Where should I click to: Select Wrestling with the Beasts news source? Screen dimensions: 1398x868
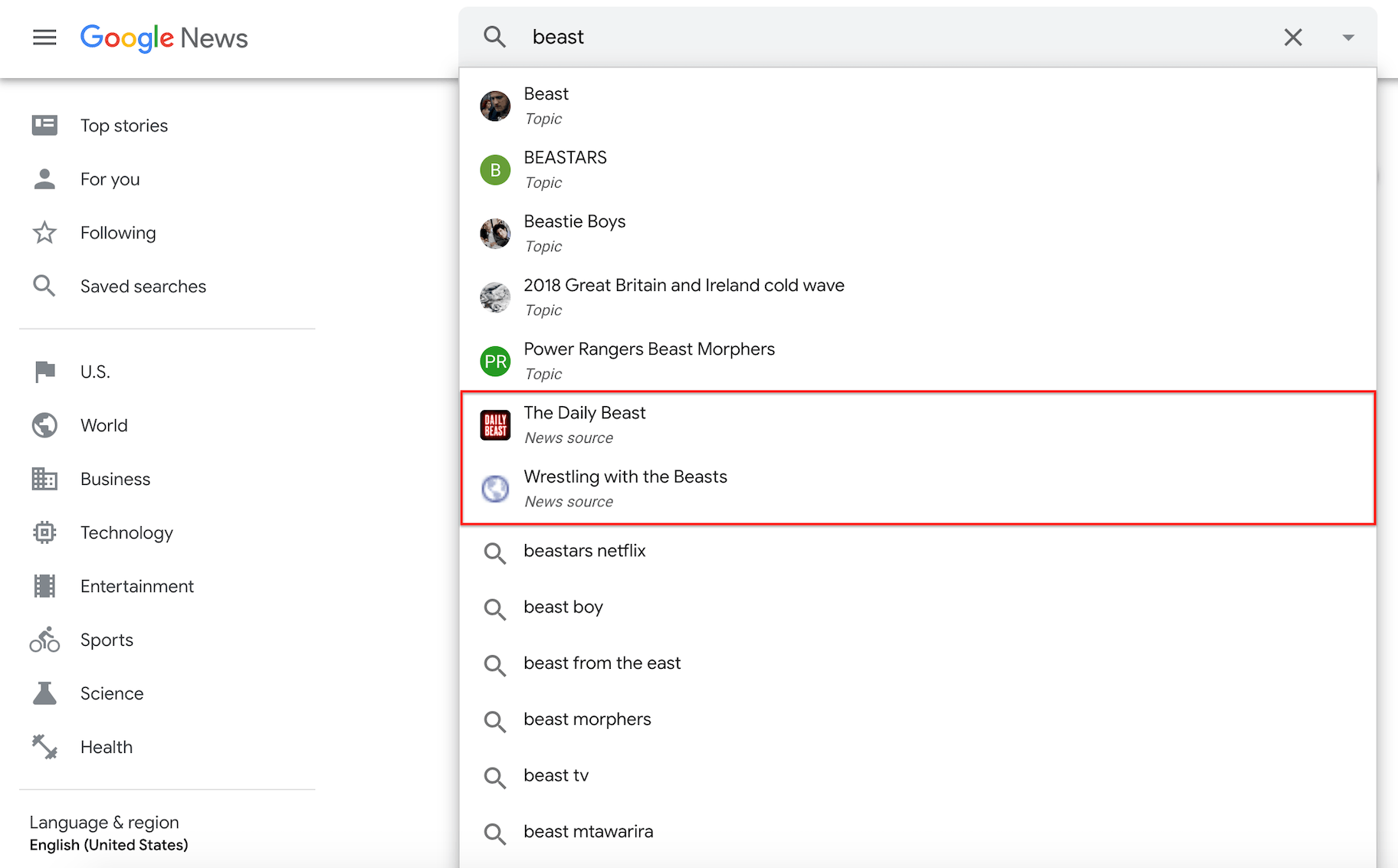(625, 488)
